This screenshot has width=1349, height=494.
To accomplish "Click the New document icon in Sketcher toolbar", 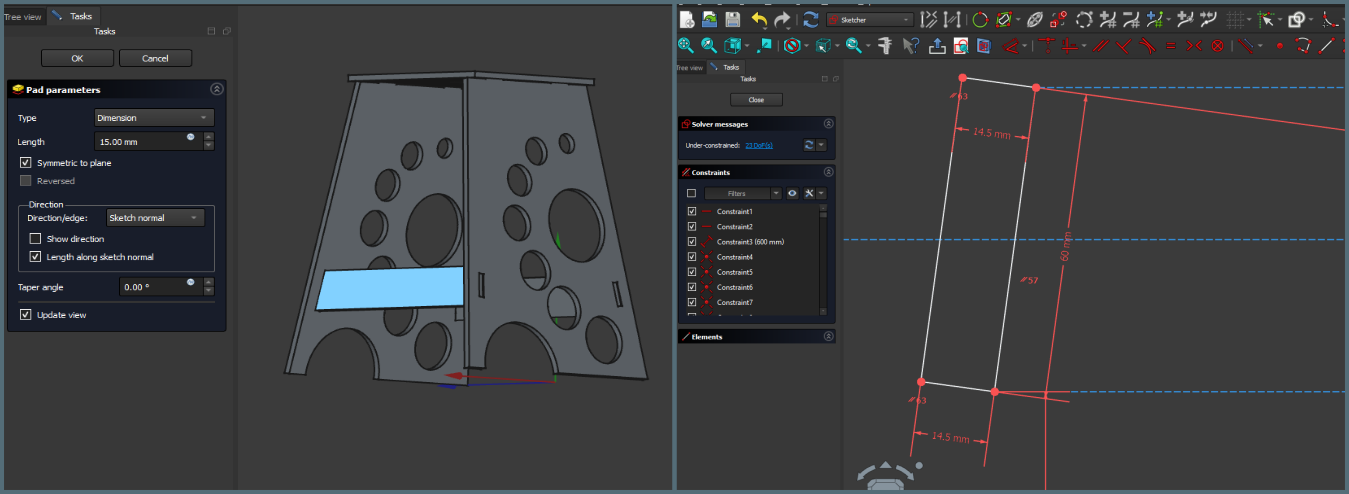I will point(687,20).
